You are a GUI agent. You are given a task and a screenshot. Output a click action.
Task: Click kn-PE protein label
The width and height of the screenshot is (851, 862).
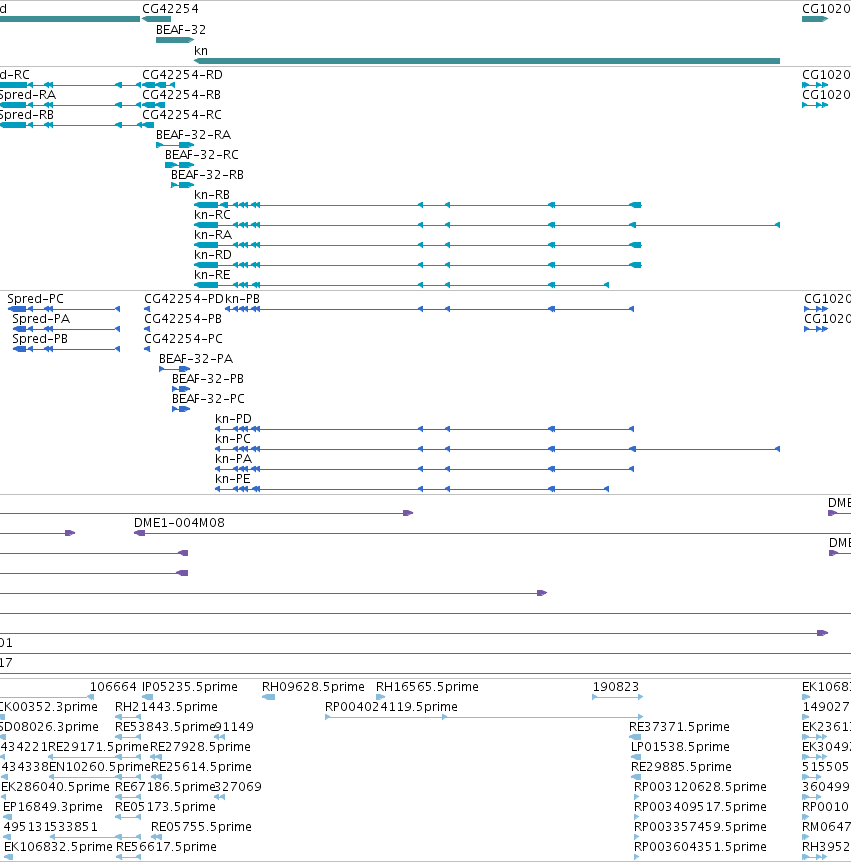point(233,479)
